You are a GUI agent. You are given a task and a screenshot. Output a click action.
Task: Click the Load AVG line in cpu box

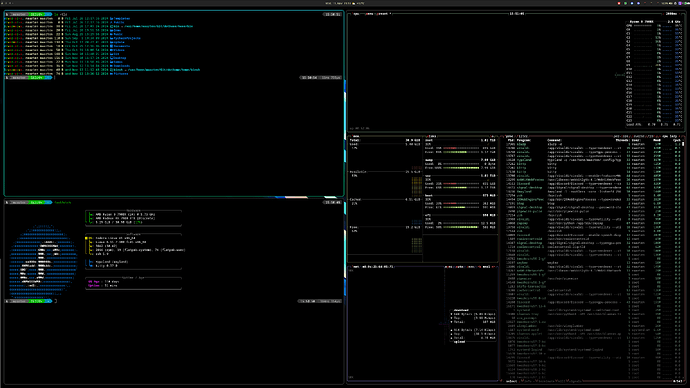click(x=653, y=124)
